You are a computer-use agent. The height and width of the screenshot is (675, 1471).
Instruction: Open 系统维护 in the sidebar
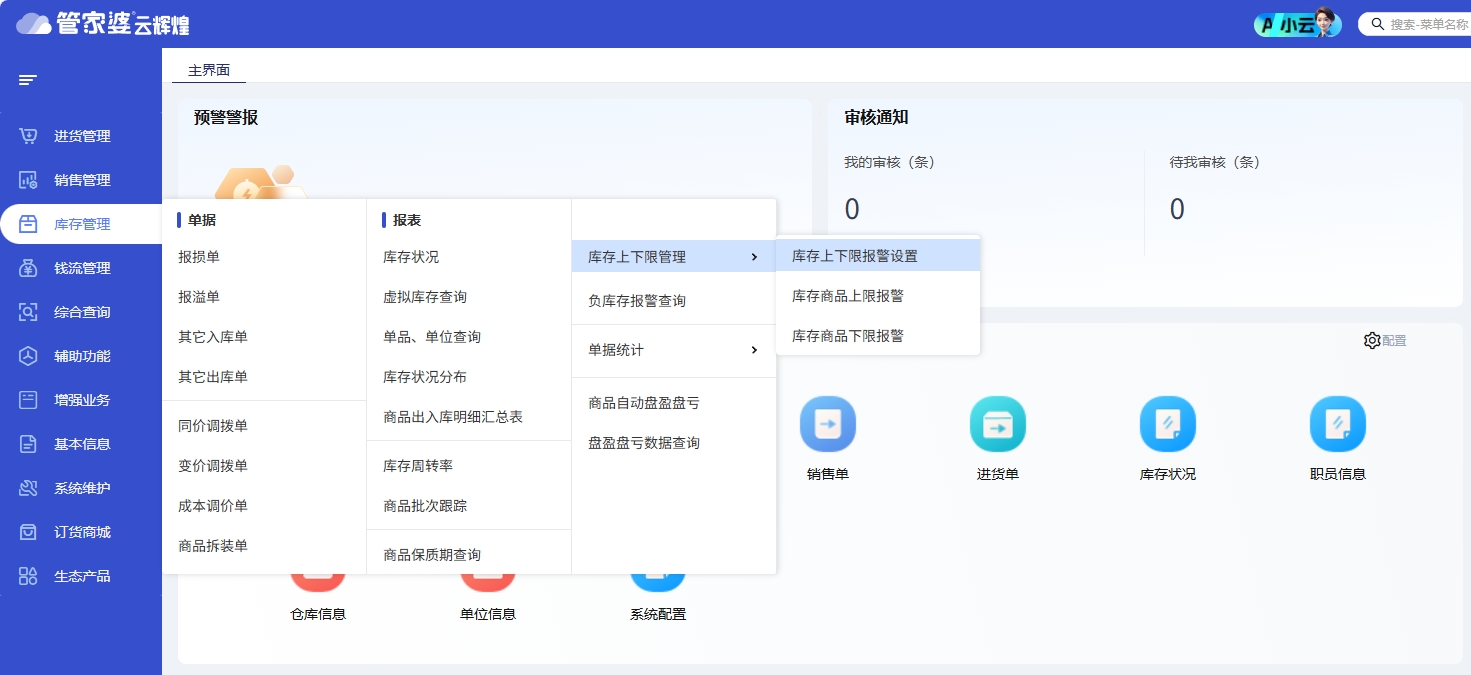coord(81,488)
